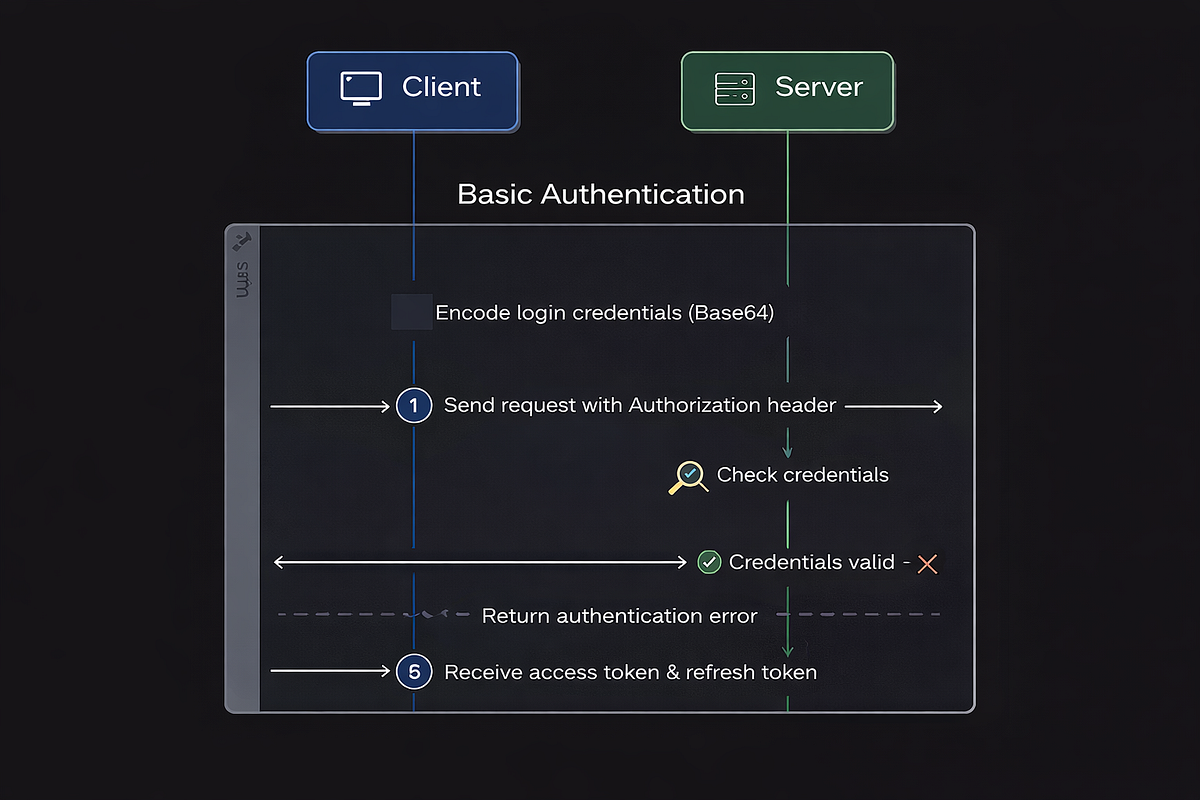
Task: Click the server rack icon in the Server box
Action: click(735, 88)
